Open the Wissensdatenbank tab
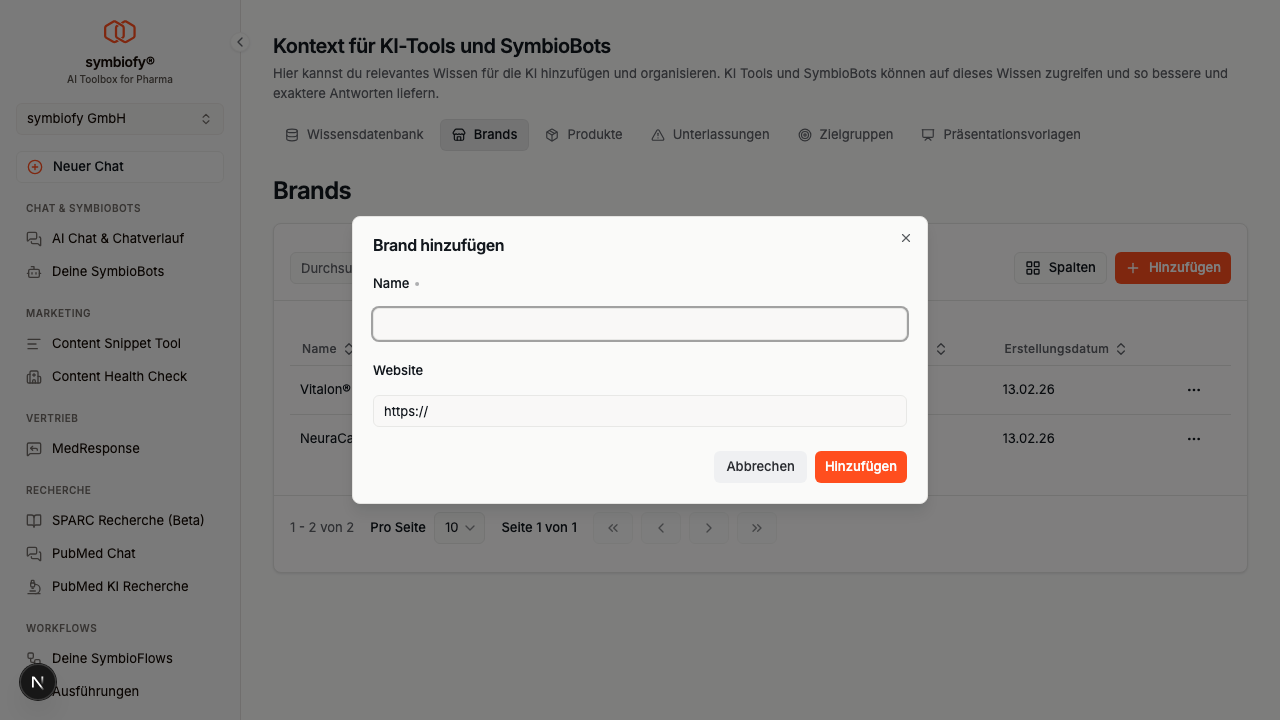The height and width of the screenshot is (720, 1280). (x=355, y=135)
